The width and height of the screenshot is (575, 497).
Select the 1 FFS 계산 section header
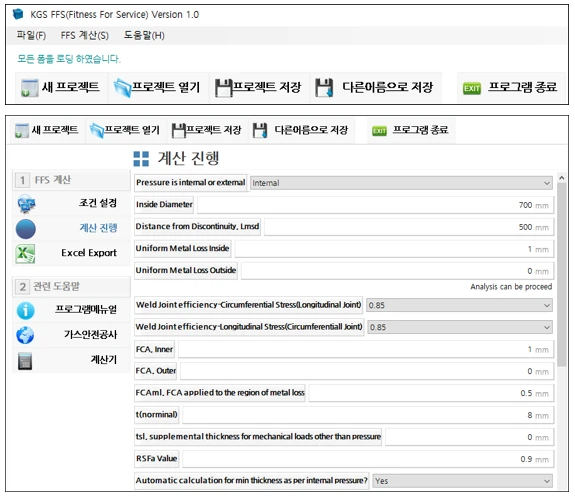(71, 180)
